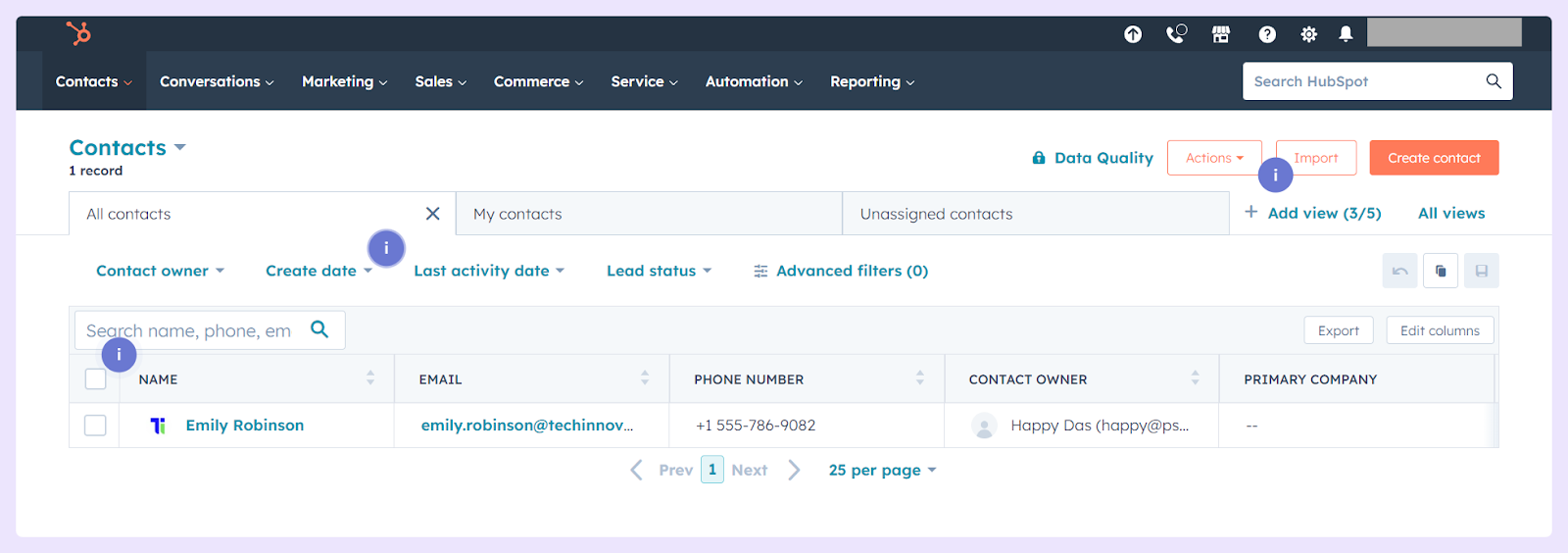Screen dimensions: 1568x553
Task: Open the Contact owner filter
Action: pos(160,271)
